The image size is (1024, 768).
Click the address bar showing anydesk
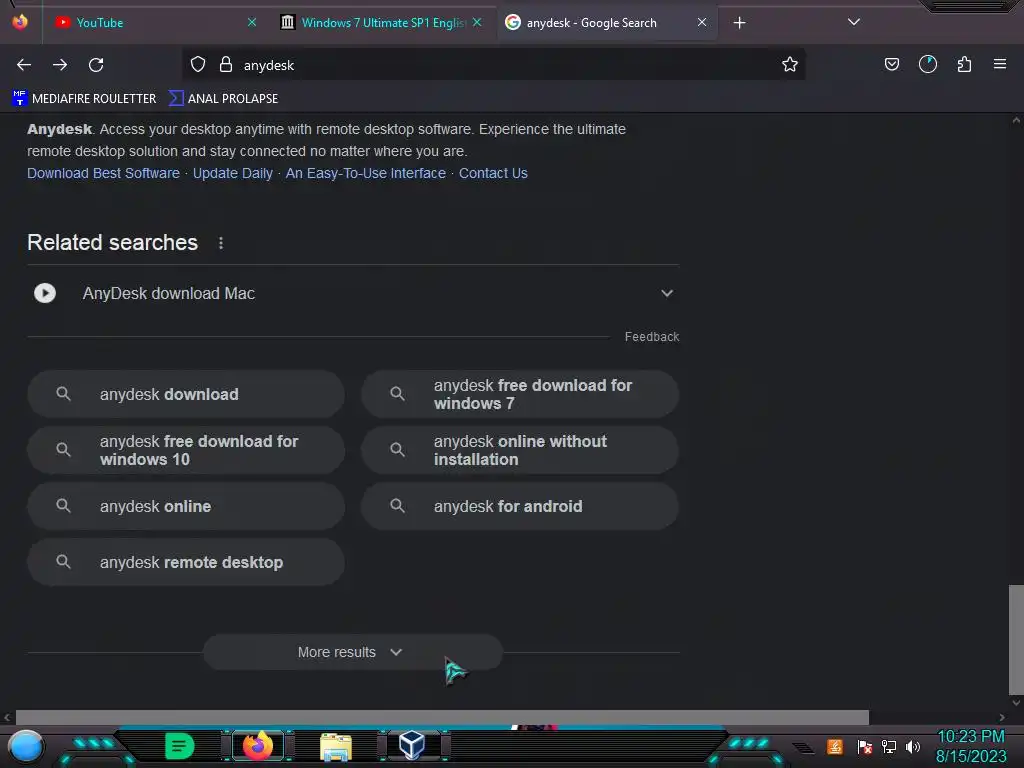[493, 64]
